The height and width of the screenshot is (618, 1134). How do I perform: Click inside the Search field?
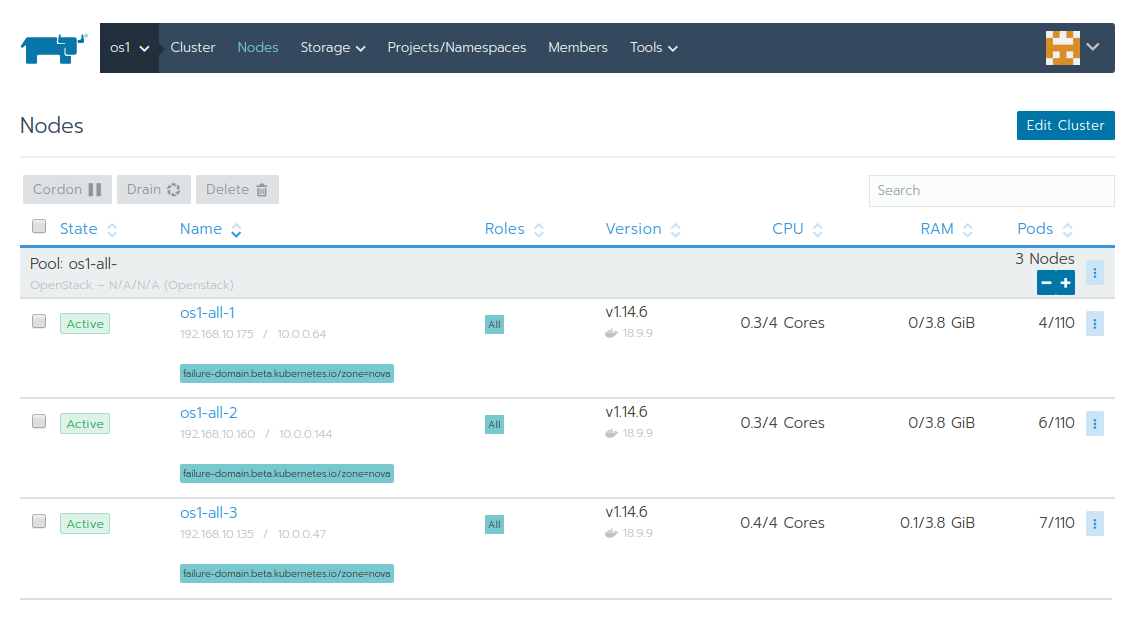coord(991,190)
